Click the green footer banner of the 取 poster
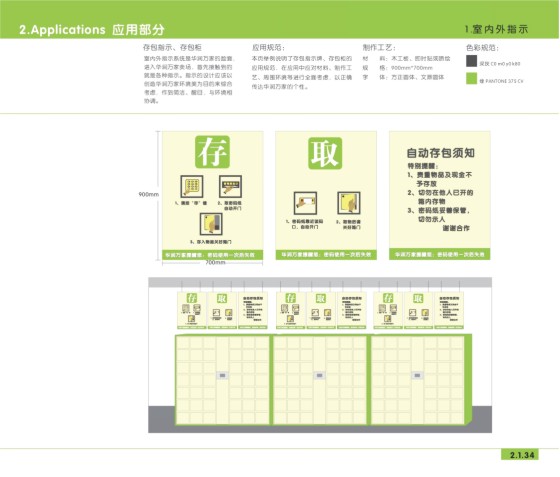 (x=326, y=255)
